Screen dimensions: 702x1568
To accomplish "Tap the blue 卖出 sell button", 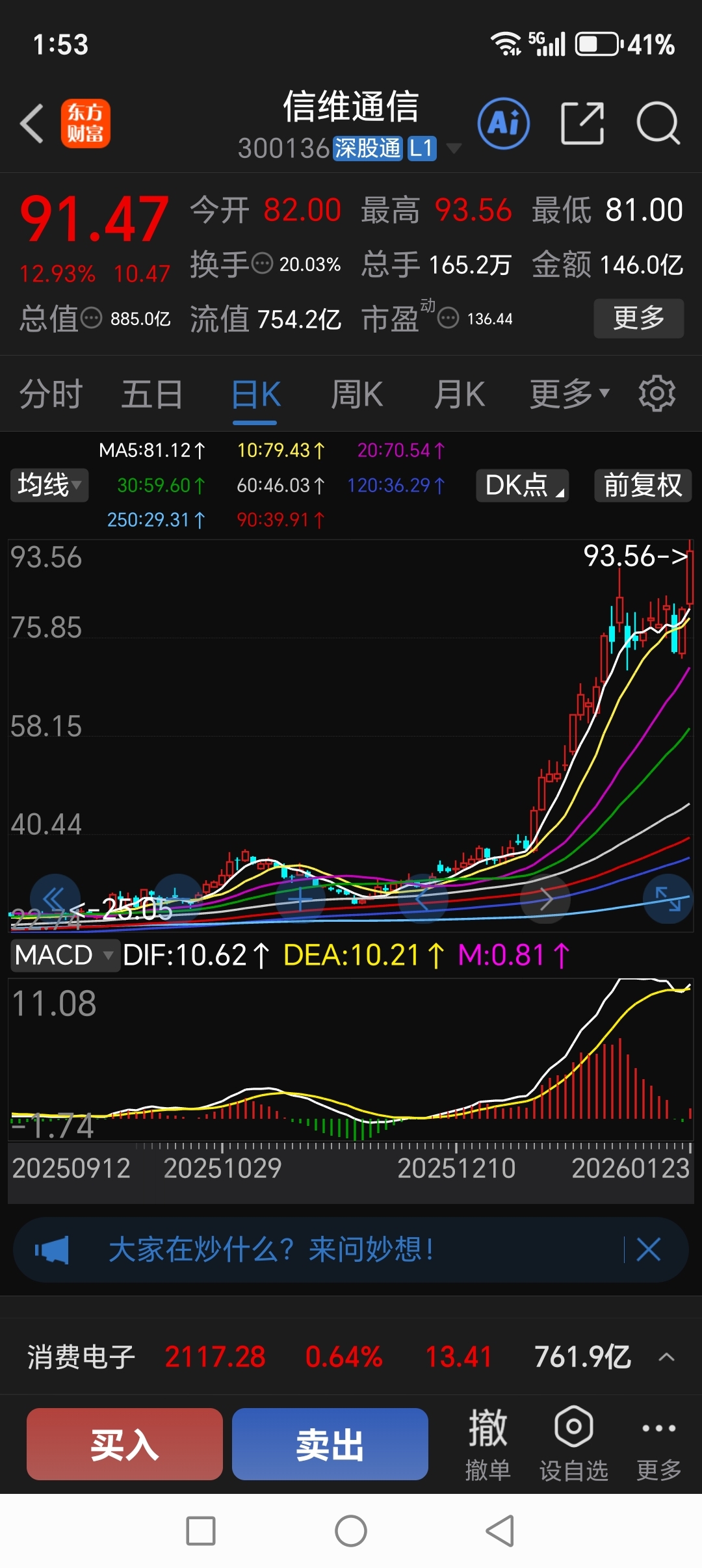I will point(330,1444).
